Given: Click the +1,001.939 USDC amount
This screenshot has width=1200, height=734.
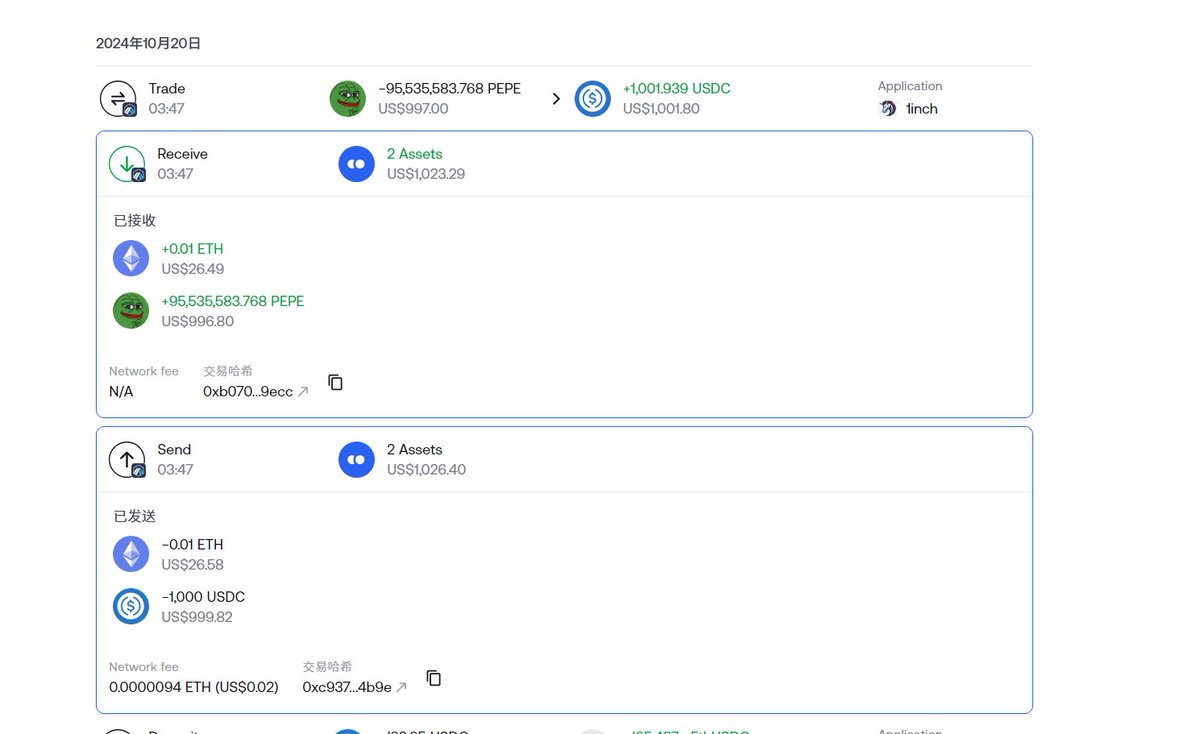Looking at the screenshot, I should 676,88.
